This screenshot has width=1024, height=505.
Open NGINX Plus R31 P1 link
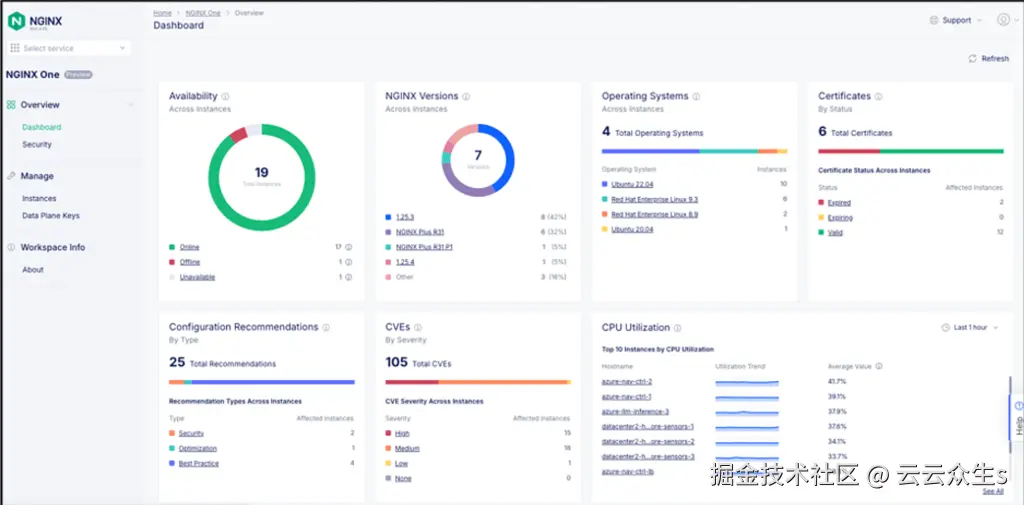point(425,247)
